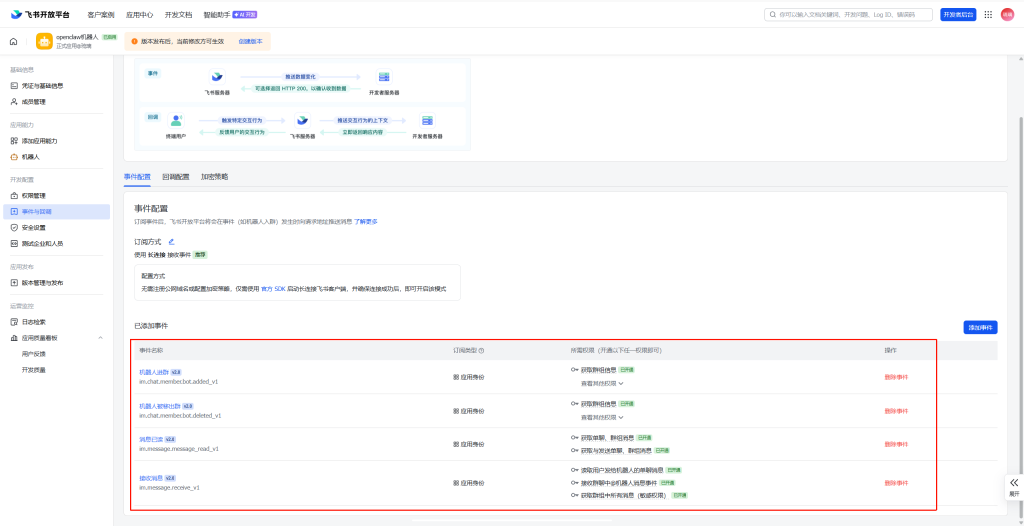
Task: Switch to the 加密策略 tab
Action: [214, 176]
